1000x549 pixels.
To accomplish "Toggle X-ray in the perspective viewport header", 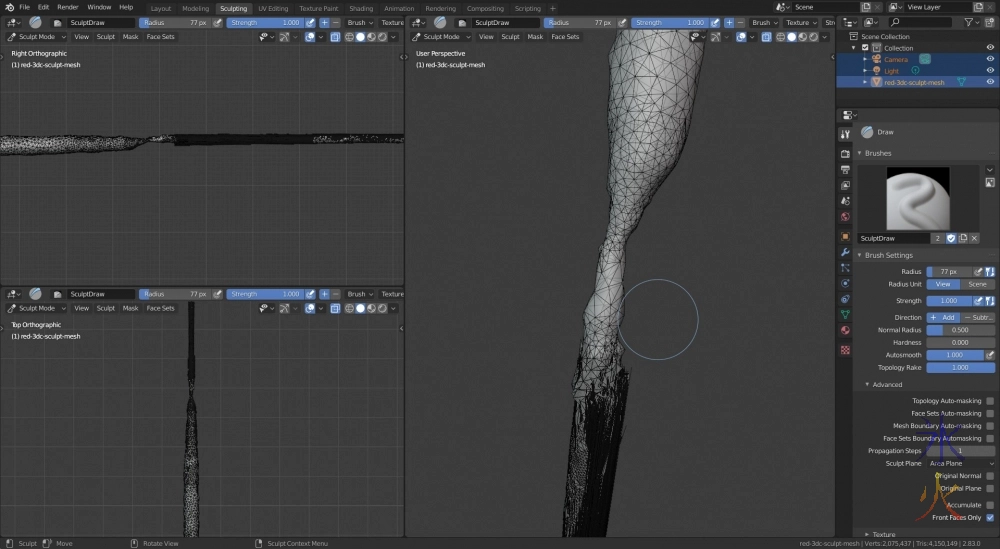I will click(x=768, y=37).
